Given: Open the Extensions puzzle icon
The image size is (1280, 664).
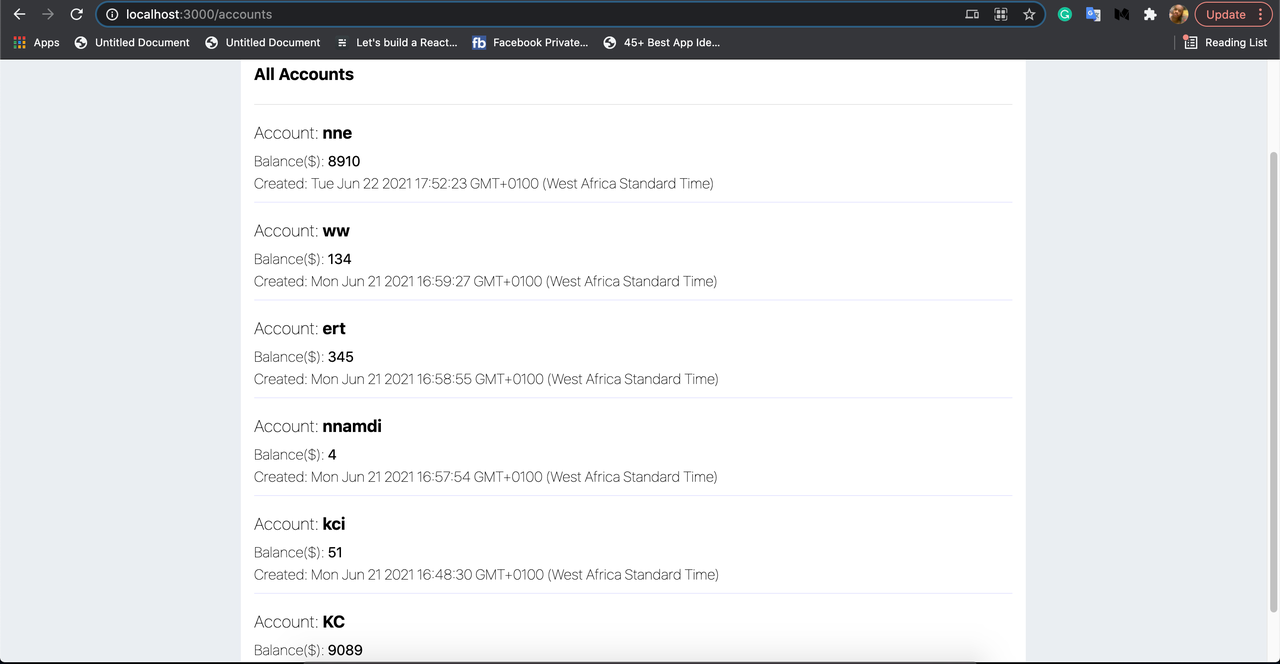Looking at the screenshot, I should tap(1150, 14).
